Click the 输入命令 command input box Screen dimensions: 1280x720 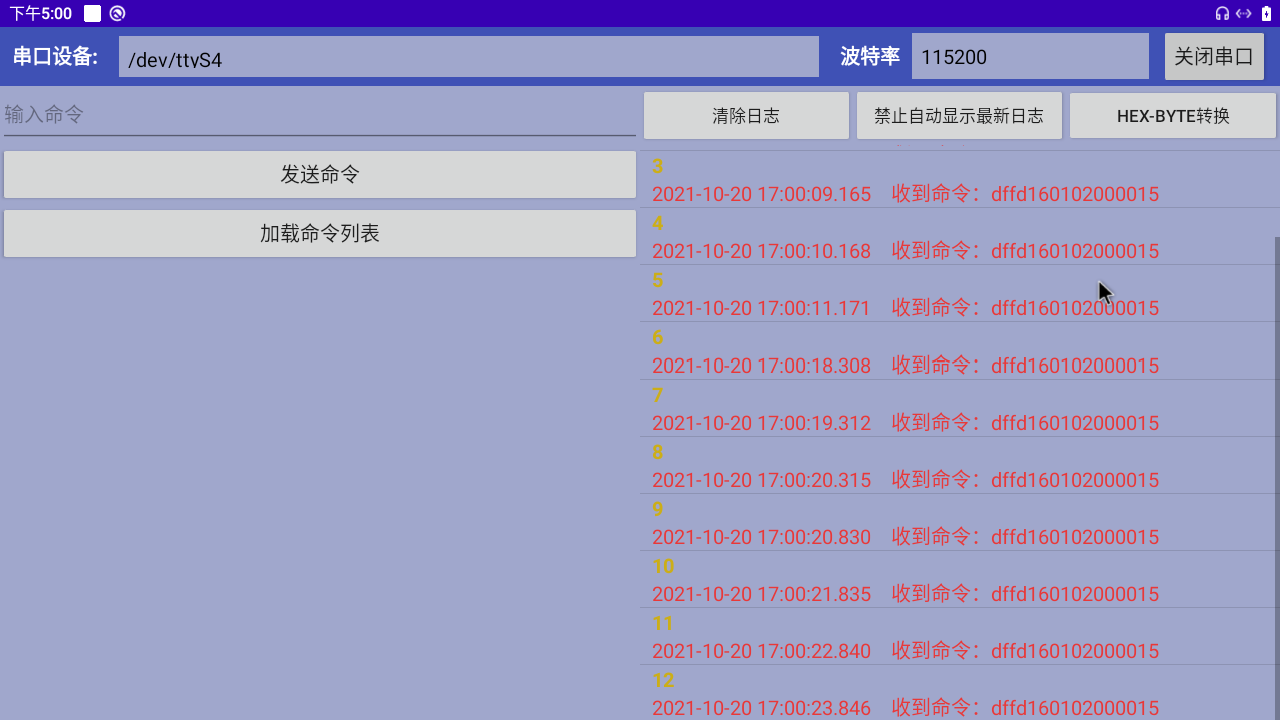(x=319, y=114)
